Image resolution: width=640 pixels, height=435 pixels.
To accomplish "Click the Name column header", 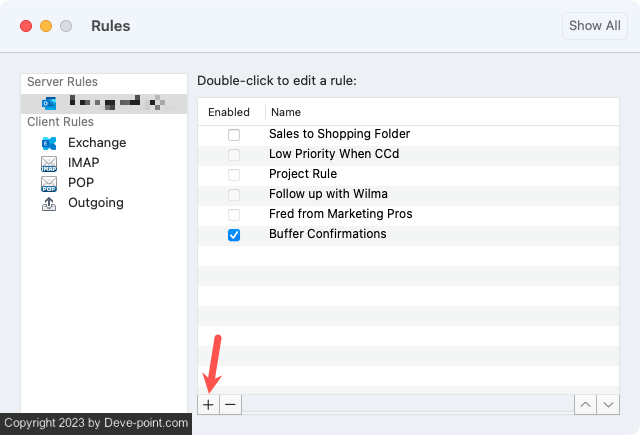I will (286, 112).
